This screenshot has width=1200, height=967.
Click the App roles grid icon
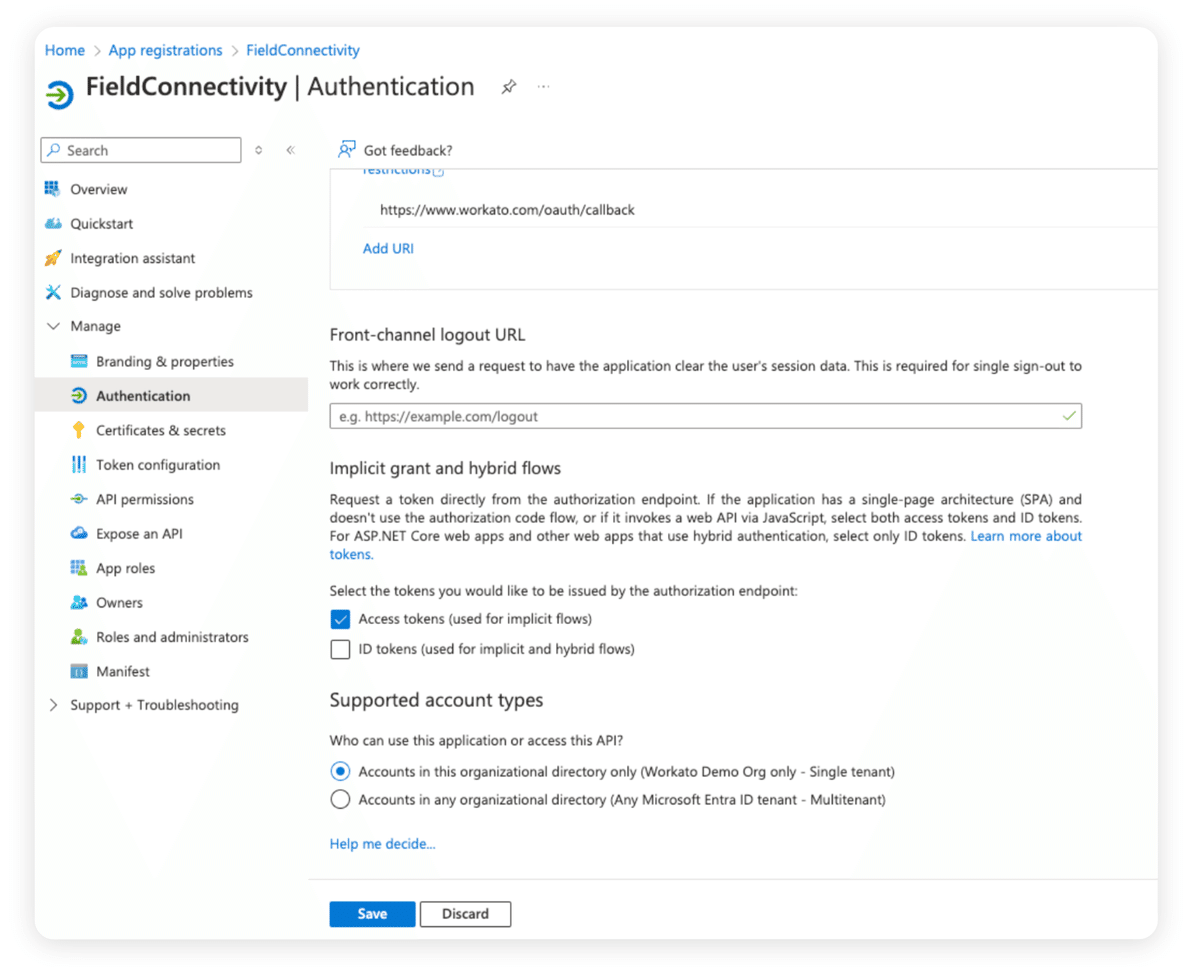[x=79, y=568]
